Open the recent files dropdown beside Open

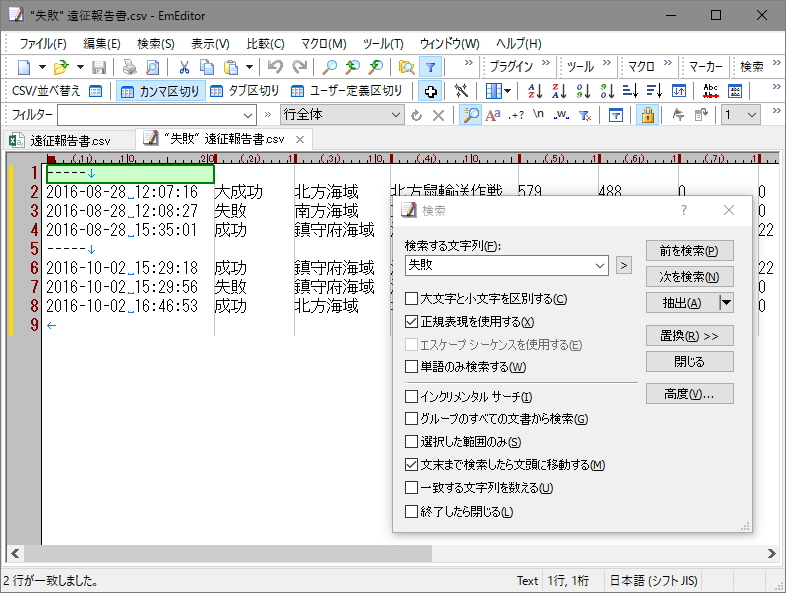[80, 67]
